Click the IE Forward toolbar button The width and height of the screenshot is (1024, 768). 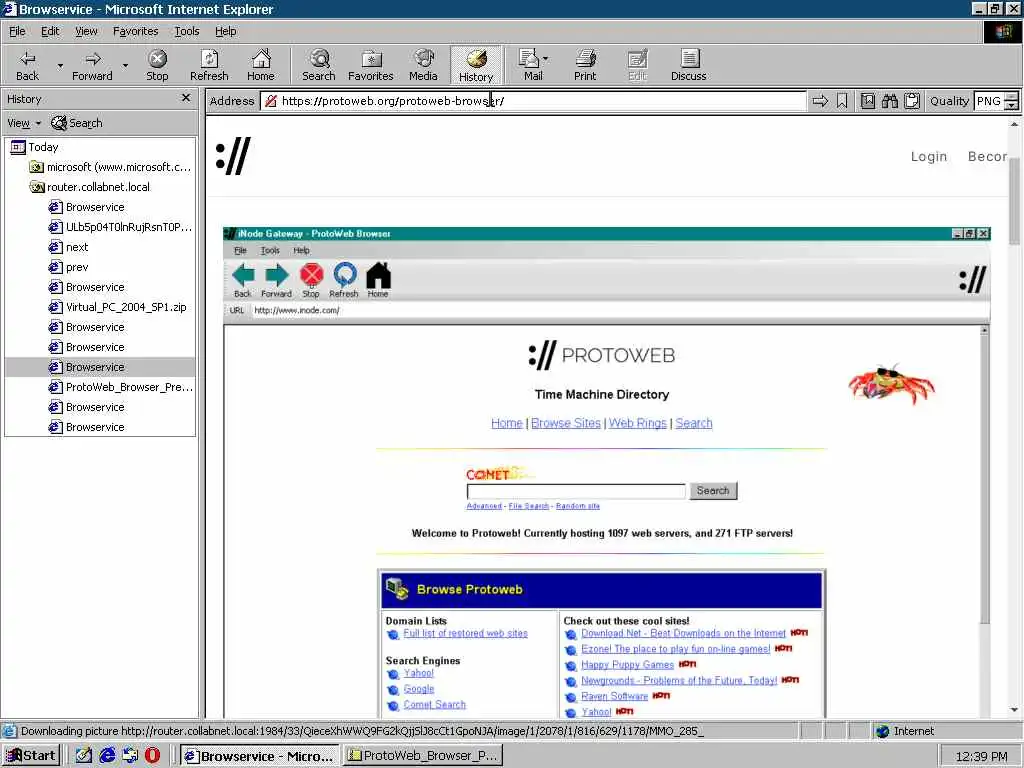(x=92, y=65)
